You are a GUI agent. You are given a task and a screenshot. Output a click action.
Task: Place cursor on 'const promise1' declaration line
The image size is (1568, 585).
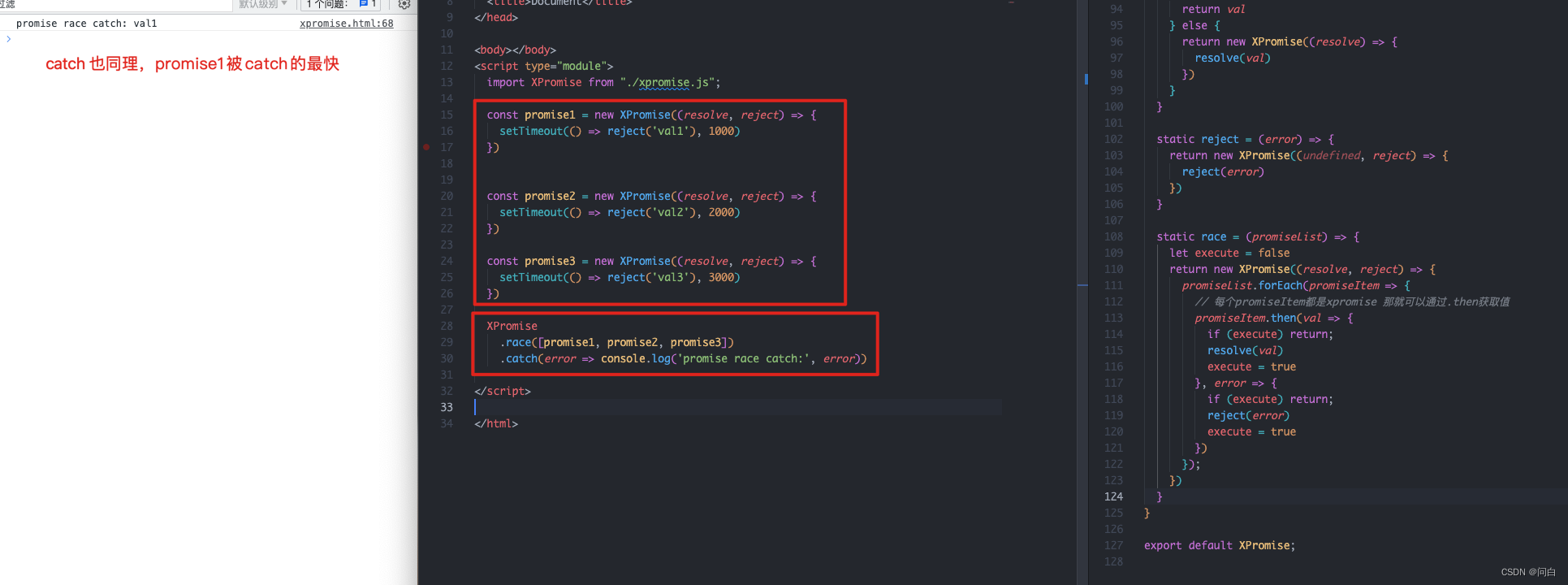[651, 115]
